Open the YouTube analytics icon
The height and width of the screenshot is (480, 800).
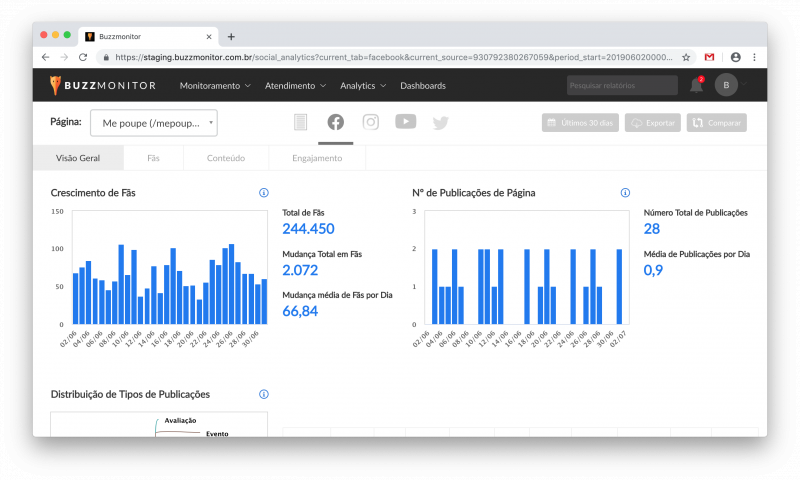[x=406, y=121]
